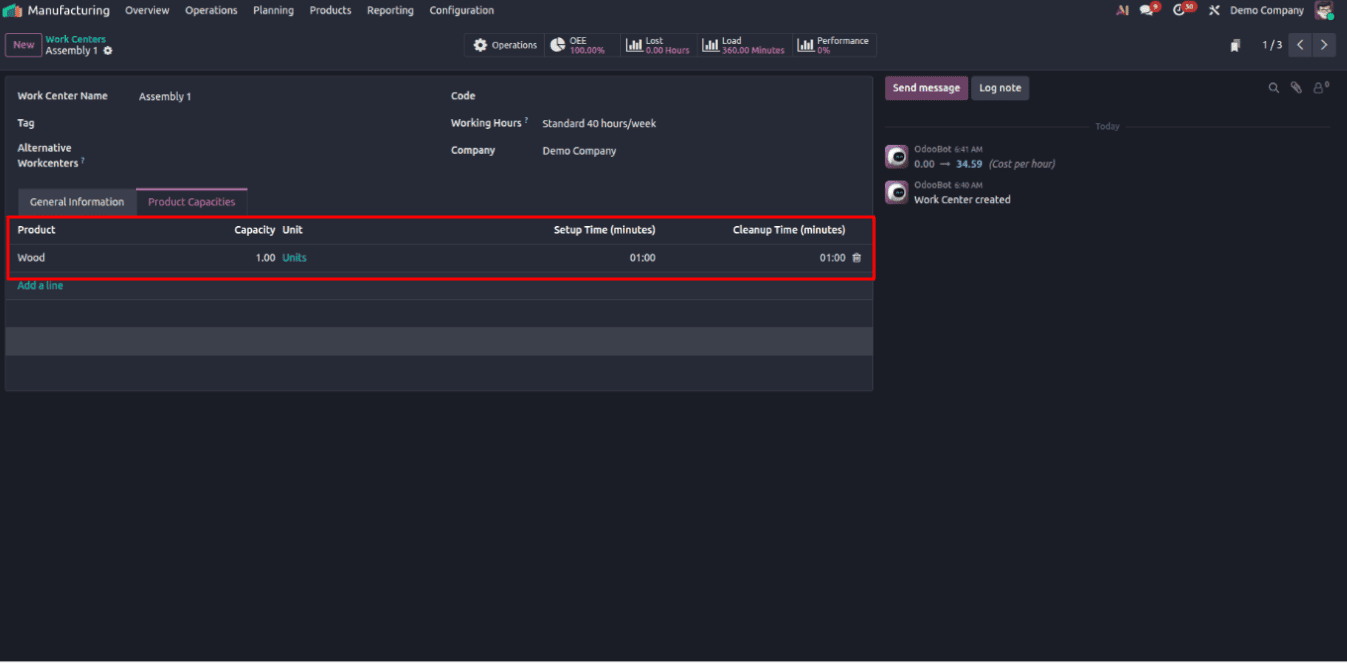This screenshot has height=664, width=1347.
Task: Open the chatter search icon
Action: coord(1274,88)
